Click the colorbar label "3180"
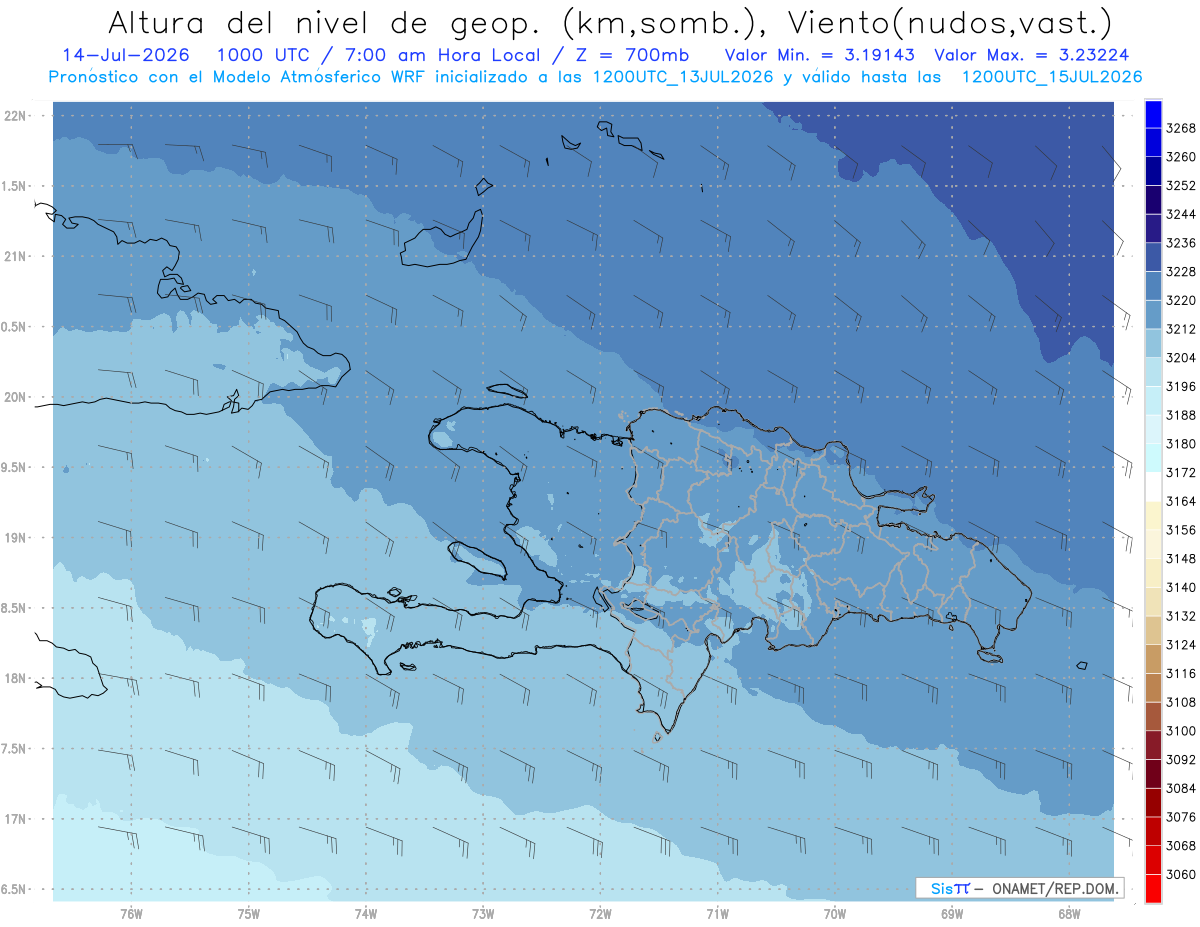This screenshot has height=927, width=1200. point(1181,444)
